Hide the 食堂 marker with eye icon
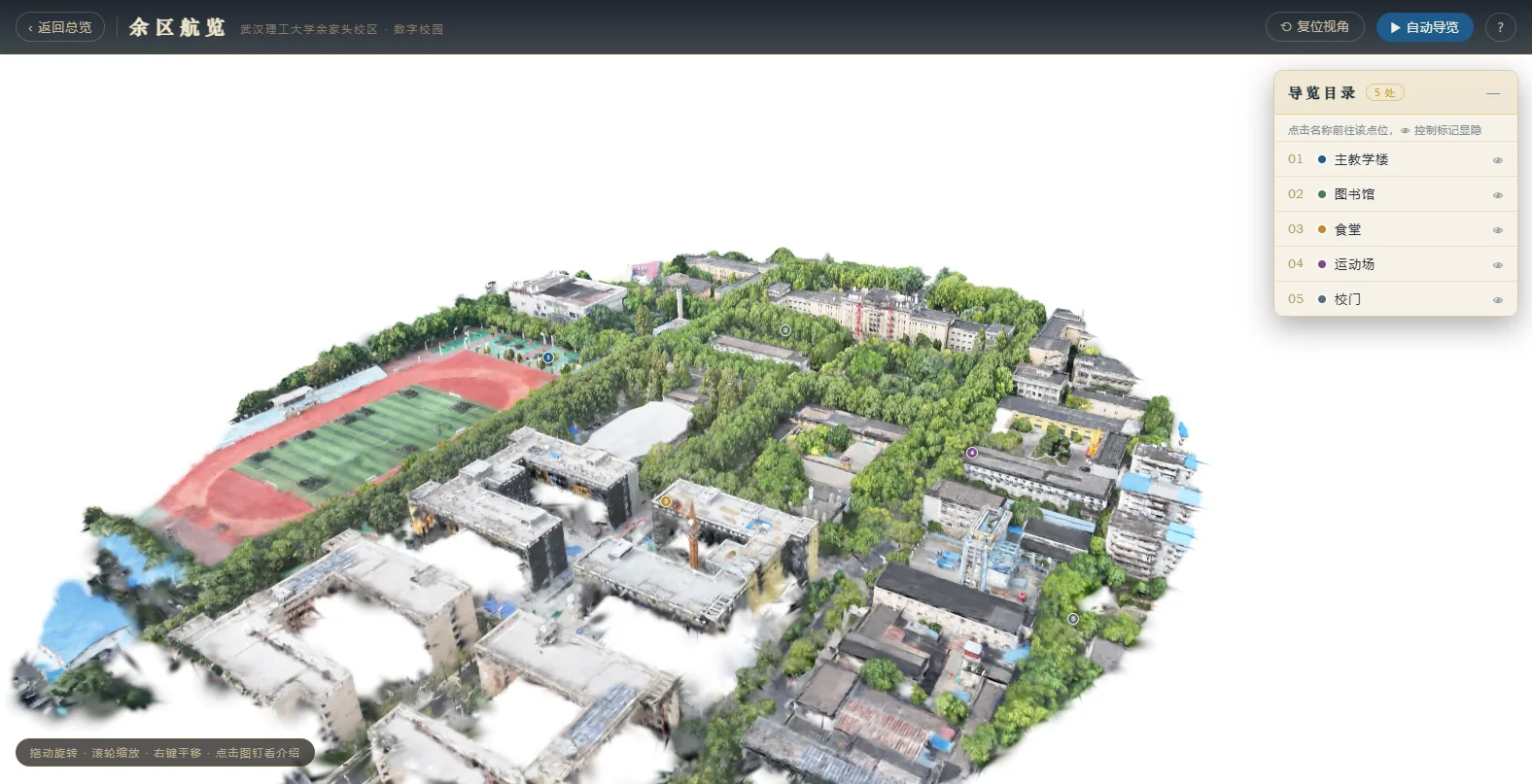This screenshot has height=784, width=1532. (x=1497, y=230)
